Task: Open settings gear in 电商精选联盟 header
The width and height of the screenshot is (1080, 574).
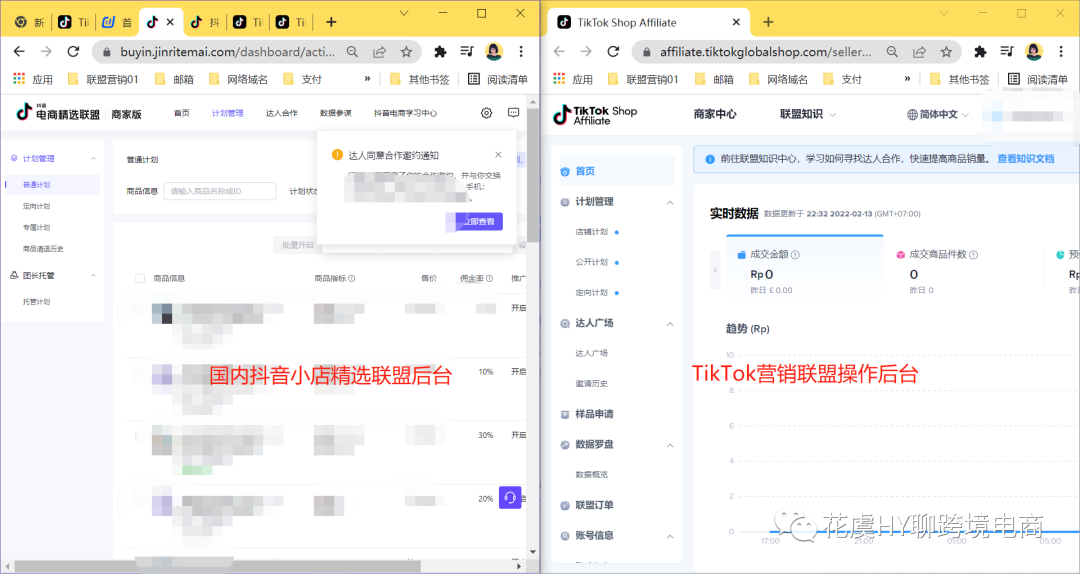Action: point(487,113)
